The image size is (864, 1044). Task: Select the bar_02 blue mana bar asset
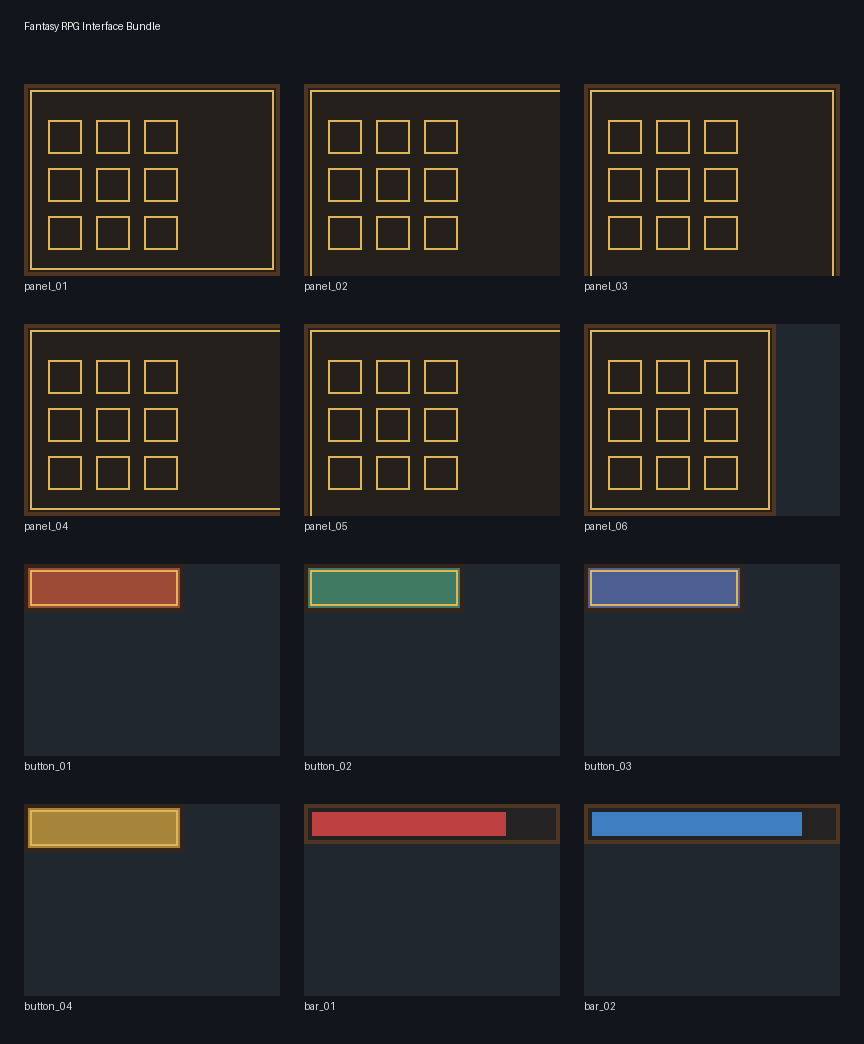712,900
